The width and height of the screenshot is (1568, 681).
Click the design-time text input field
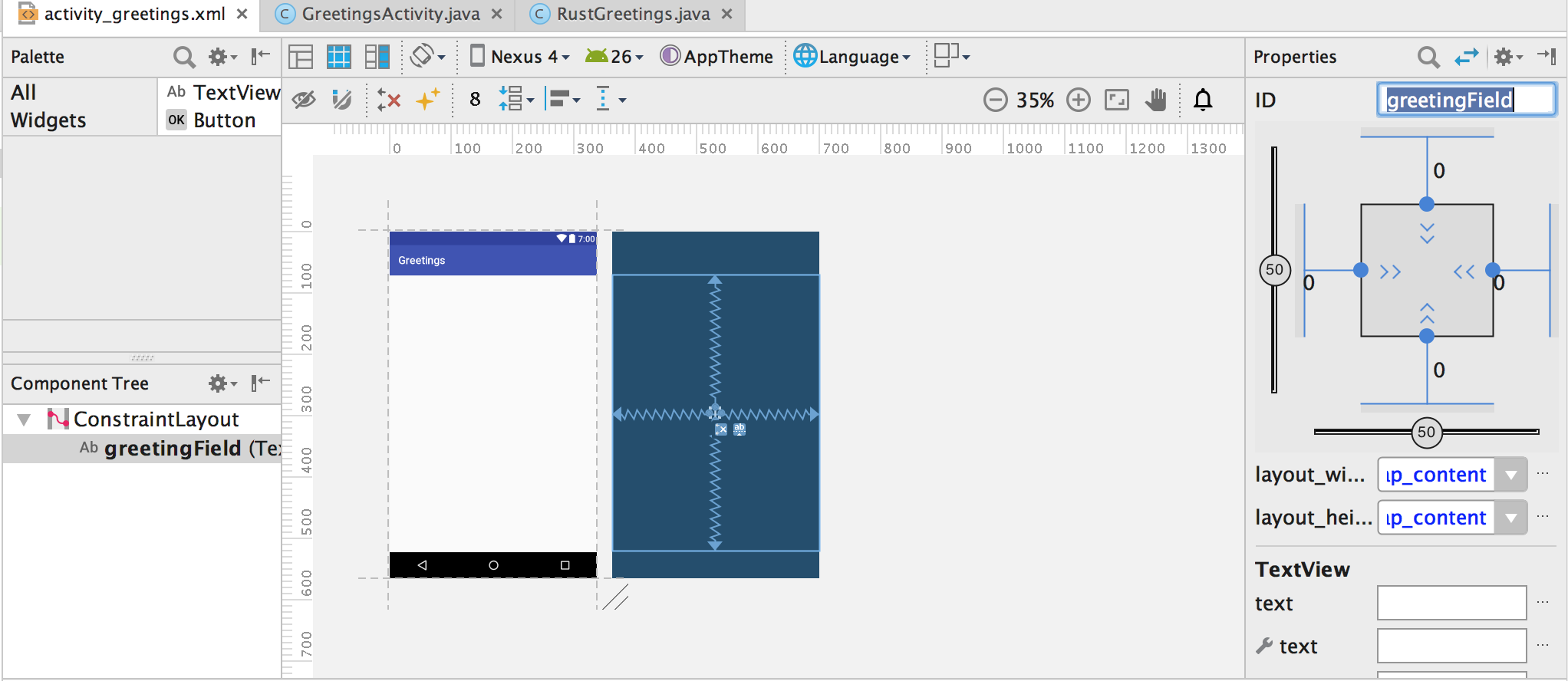(1451, 646)
